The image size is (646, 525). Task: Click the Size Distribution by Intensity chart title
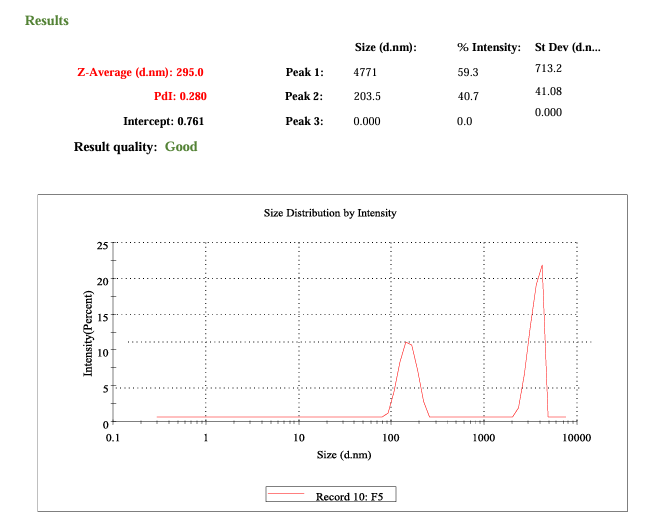pyautogui.click(x=330, y=213)
